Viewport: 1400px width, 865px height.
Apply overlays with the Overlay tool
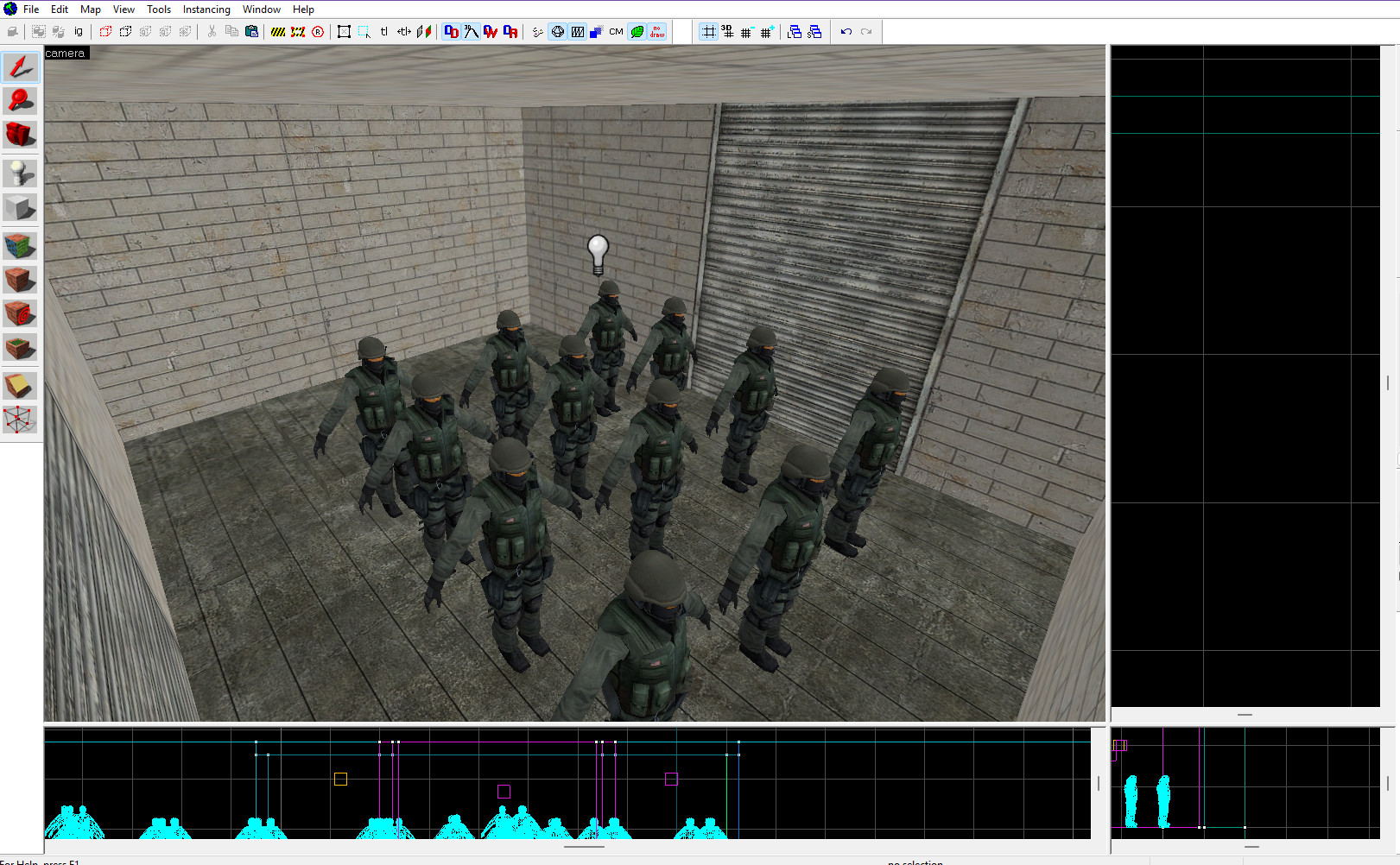point(20,349)
